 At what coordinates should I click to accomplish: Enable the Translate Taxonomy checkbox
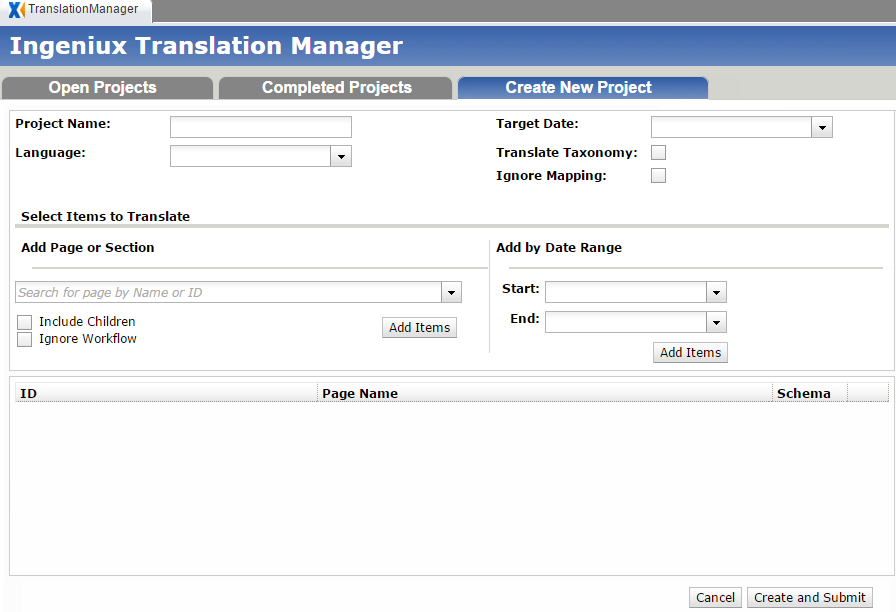click(x=658, y=153)
